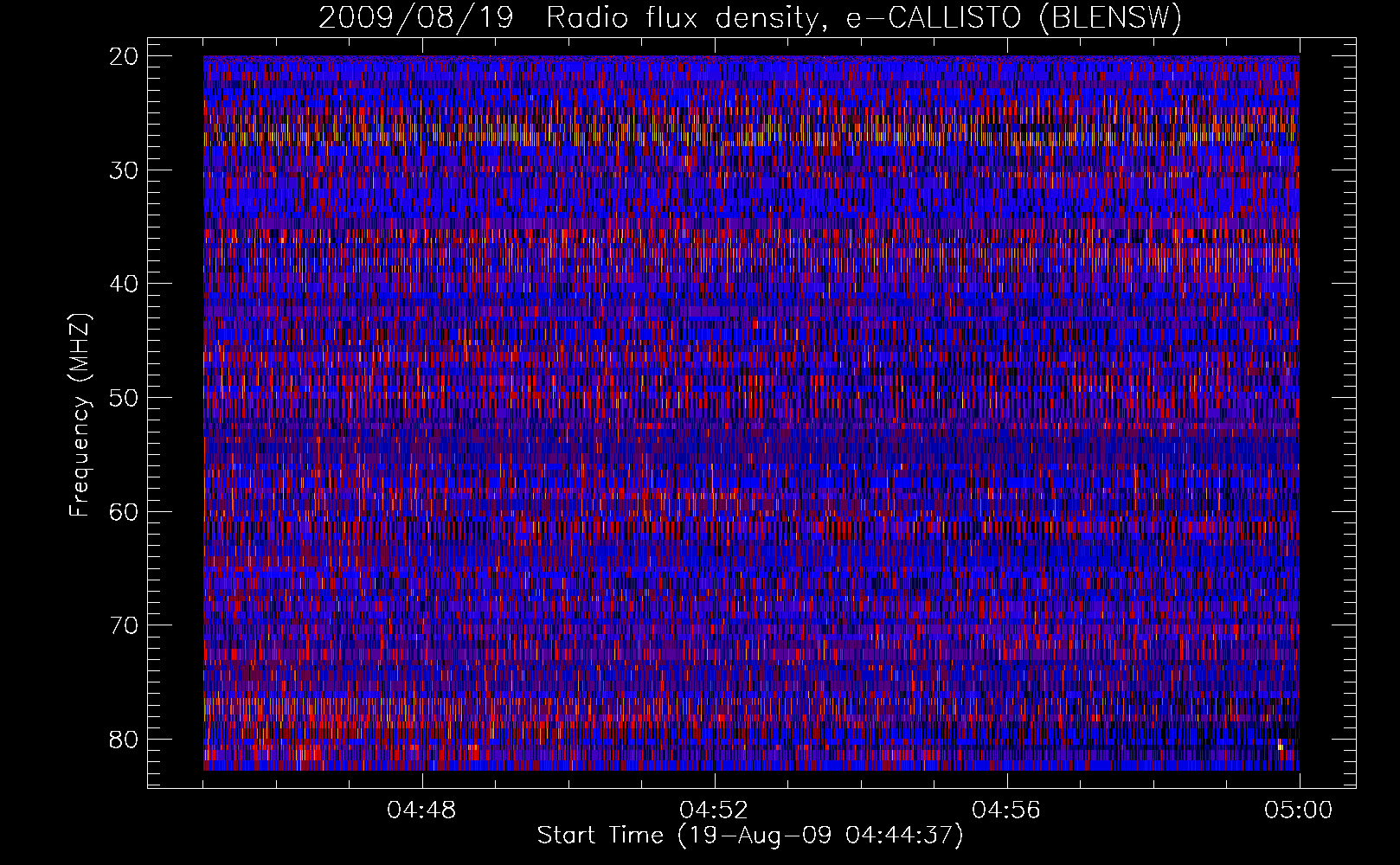Click the 60 frequency tick label

[x=125, y=511]
